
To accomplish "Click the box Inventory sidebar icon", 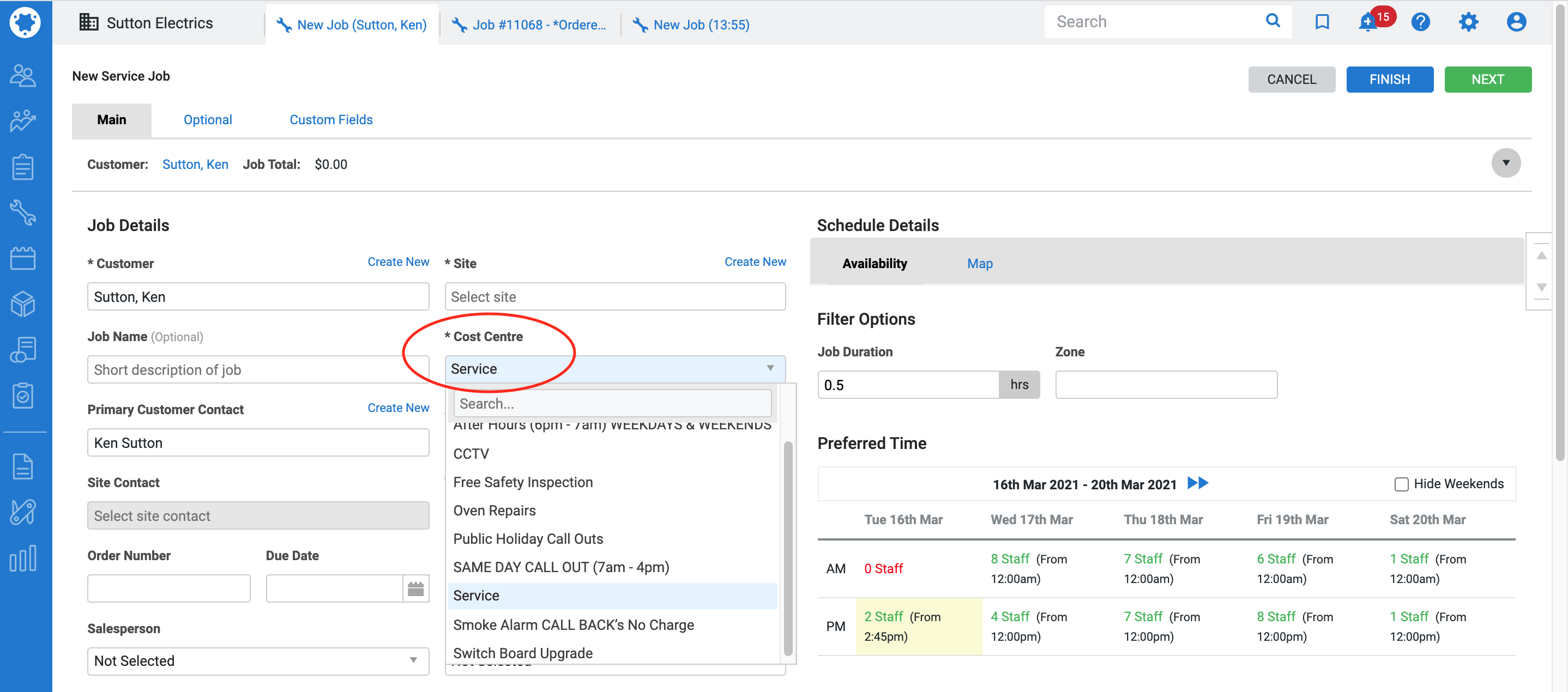I will [23, 303].
